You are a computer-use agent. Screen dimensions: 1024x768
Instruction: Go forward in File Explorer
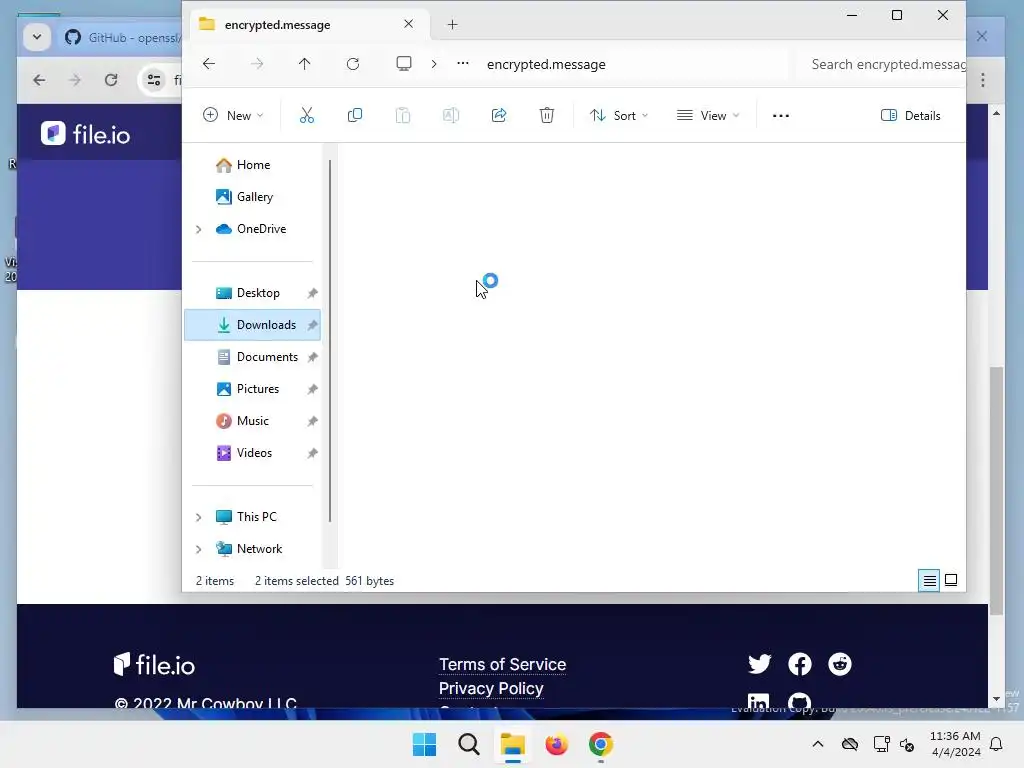(x=257, y=63)
